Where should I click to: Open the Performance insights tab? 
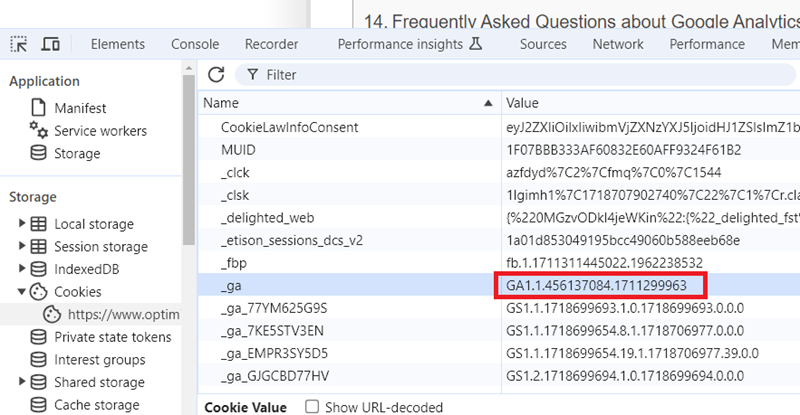point(400,44)
